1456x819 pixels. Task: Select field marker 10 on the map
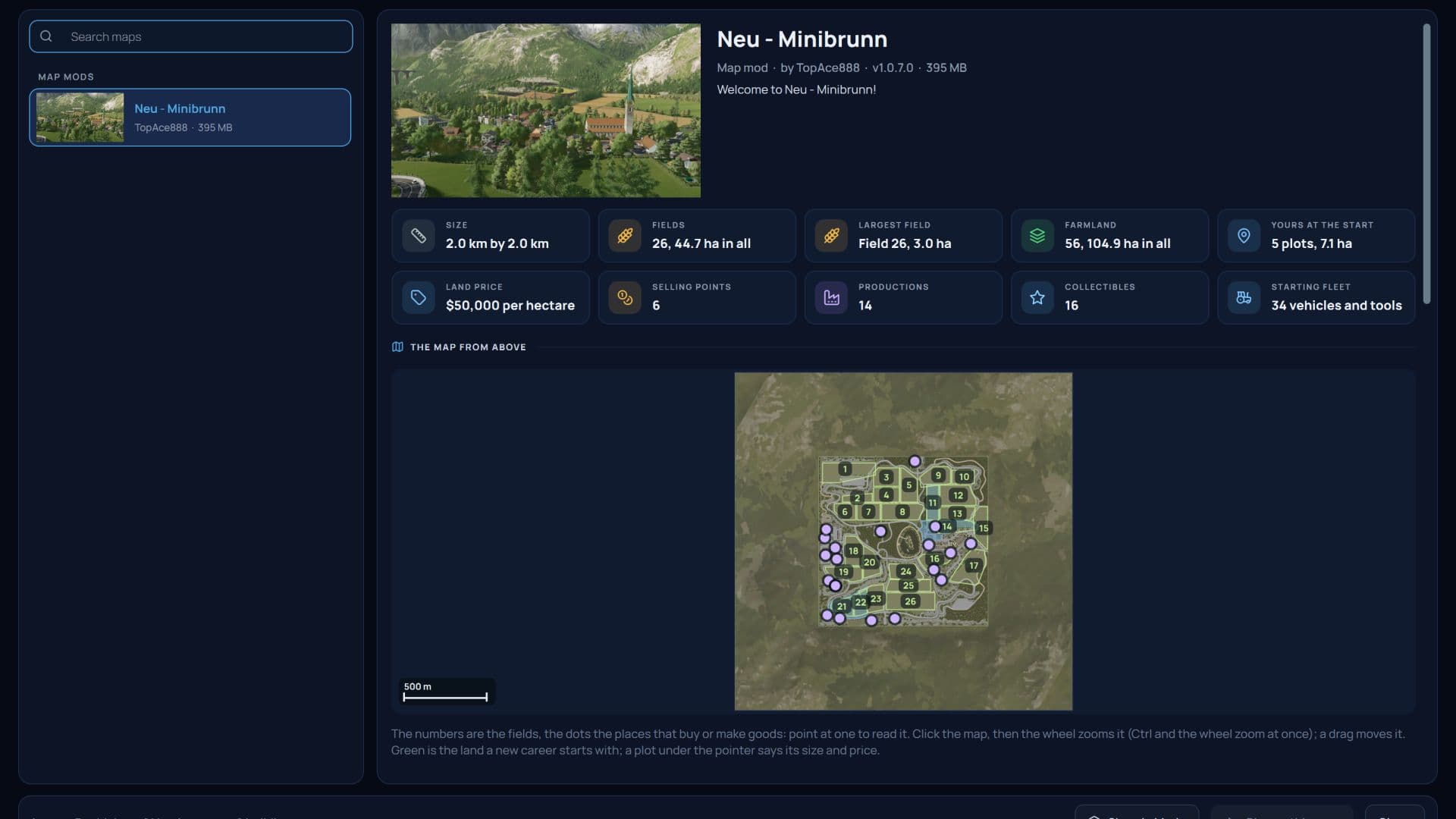[964, 477]
